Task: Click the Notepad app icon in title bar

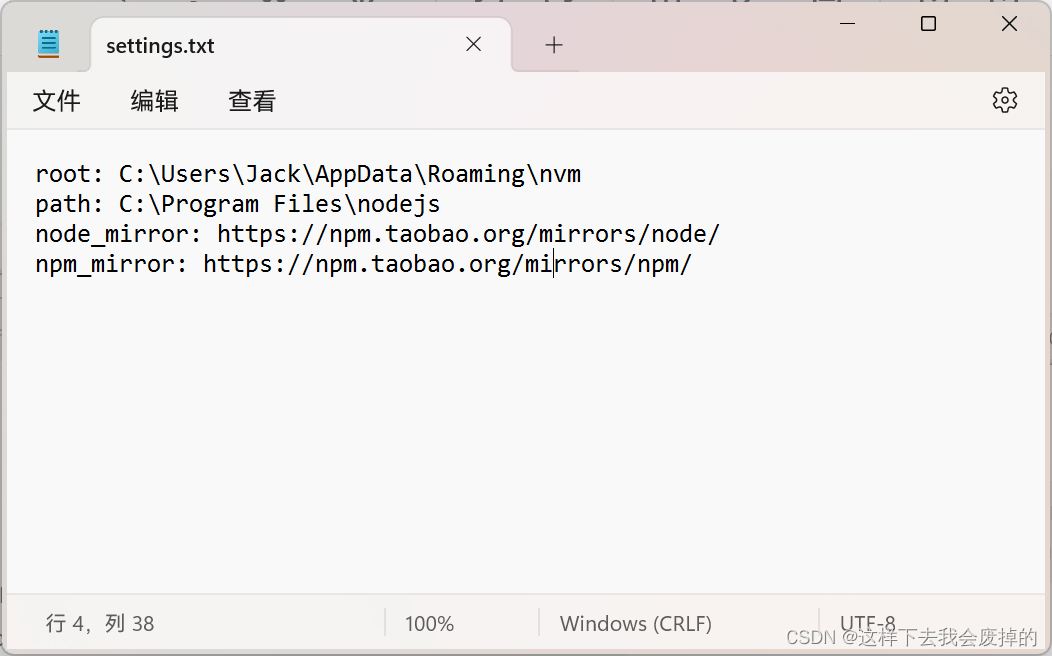Action: click(48, 44)
